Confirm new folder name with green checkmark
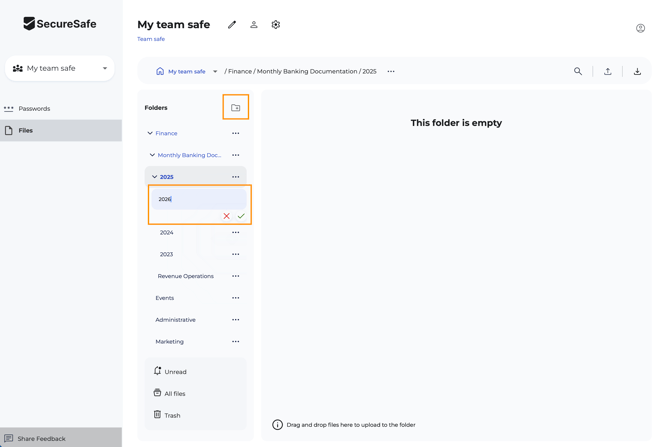 pyautogui.click(x=241, y=216)
